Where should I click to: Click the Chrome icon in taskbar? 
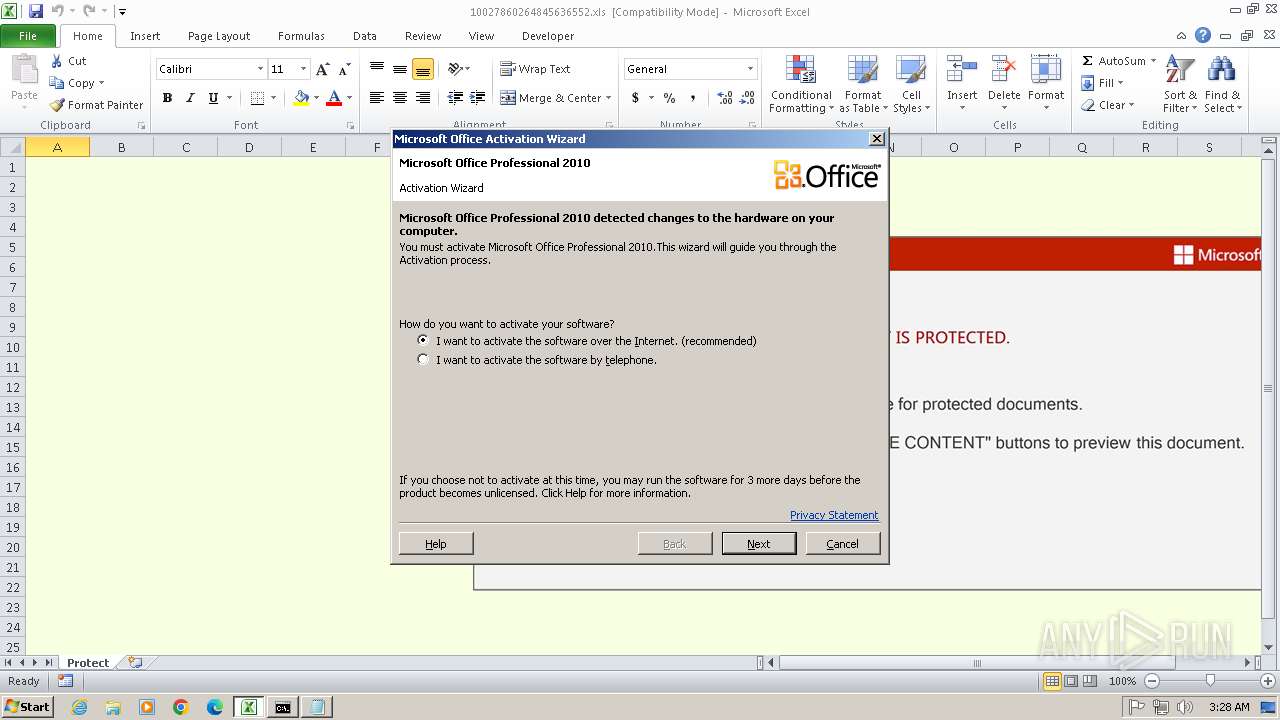[181, 707]
